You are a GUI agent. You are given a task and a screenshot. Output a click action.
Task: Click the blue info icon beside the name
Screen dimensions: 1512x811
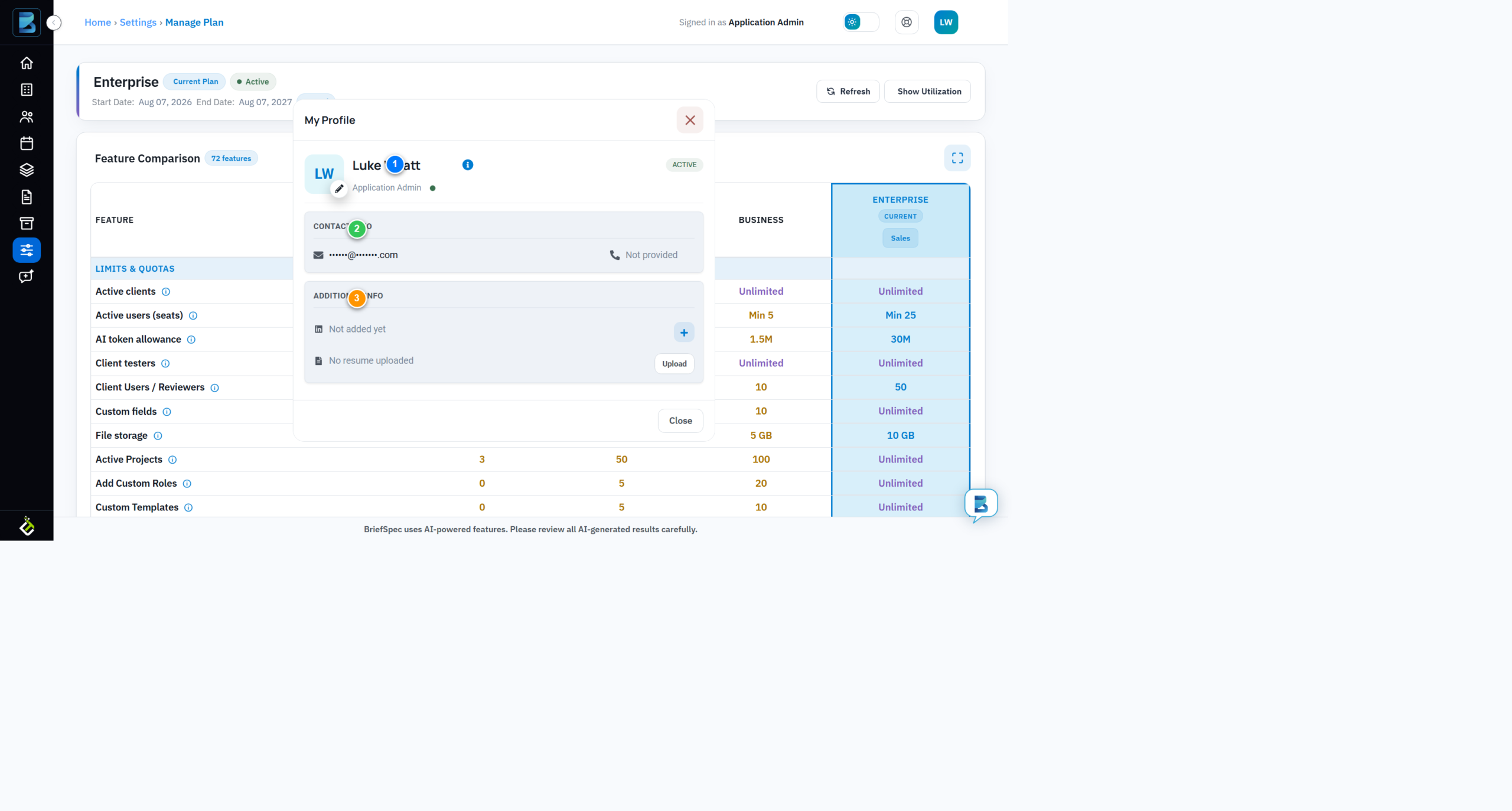[x=468, y=165]
